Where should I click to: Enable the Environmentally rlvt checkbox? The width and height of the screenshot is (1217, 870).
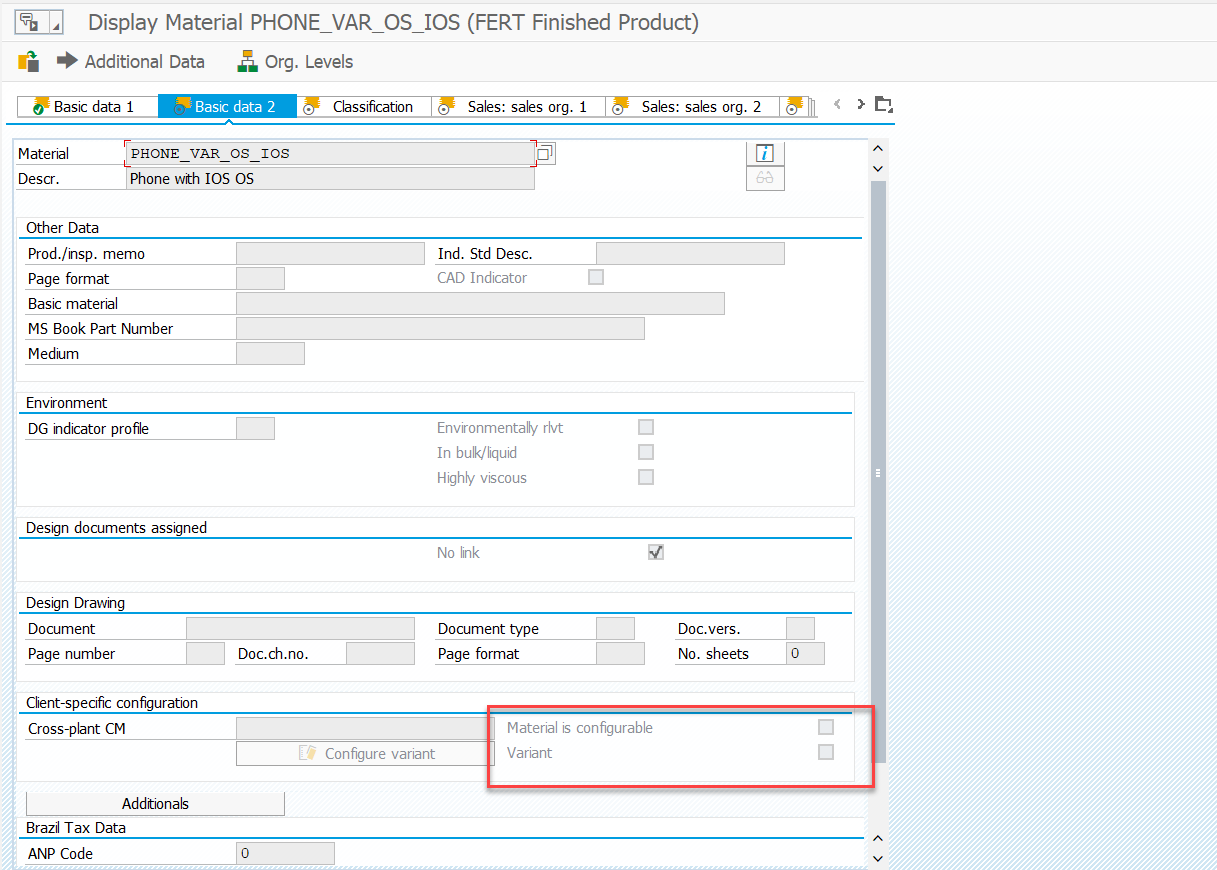(645, 427)
